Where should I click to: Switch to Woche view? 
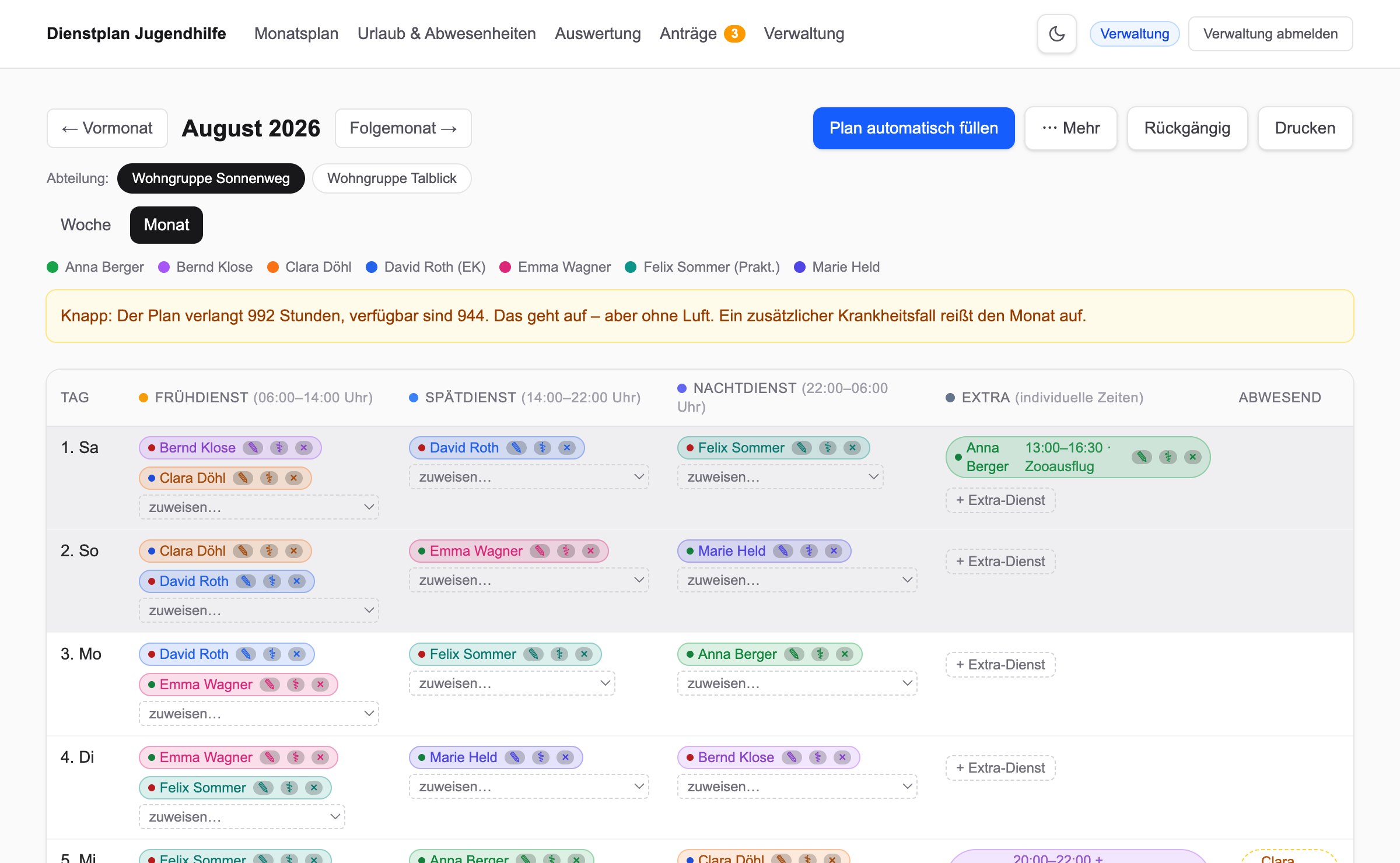tap(86, 225)
